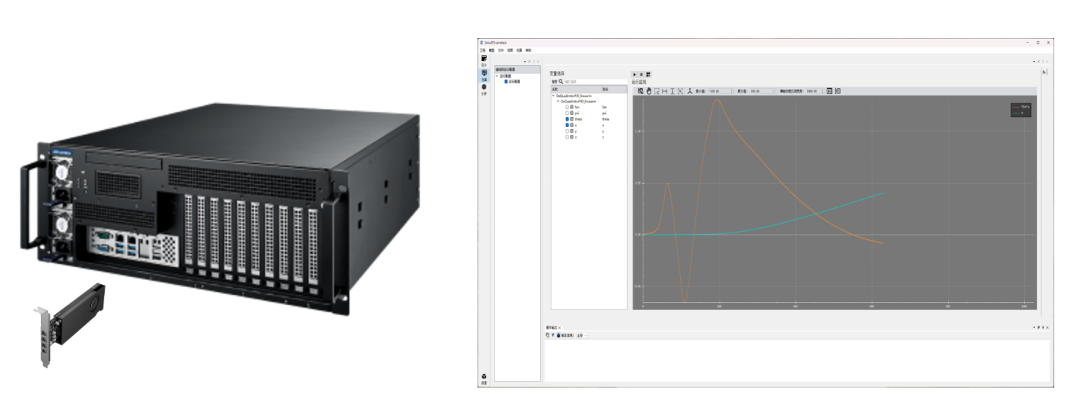Enable the checkbox in the row above psi
This screenshot has width=1080, height=399.
coord(567,107)
